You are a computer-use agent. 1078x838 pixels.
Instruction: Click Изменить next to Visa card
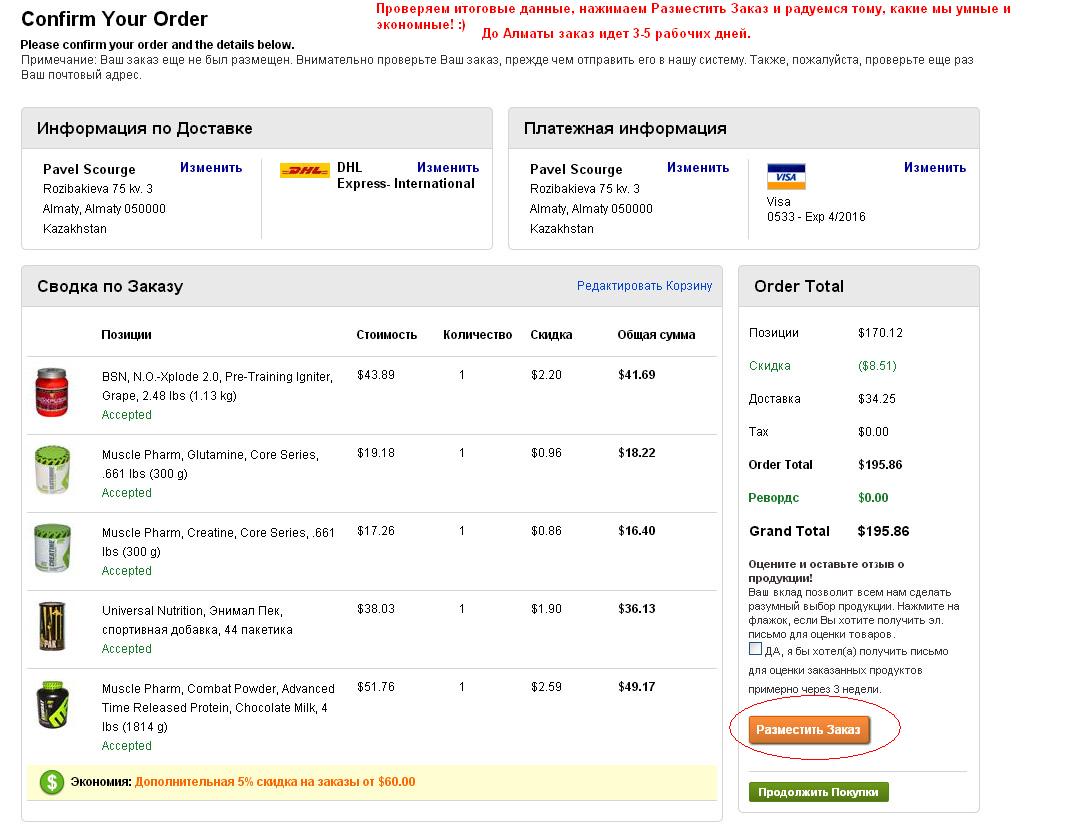pyautogui.click(x=935, y=167)
